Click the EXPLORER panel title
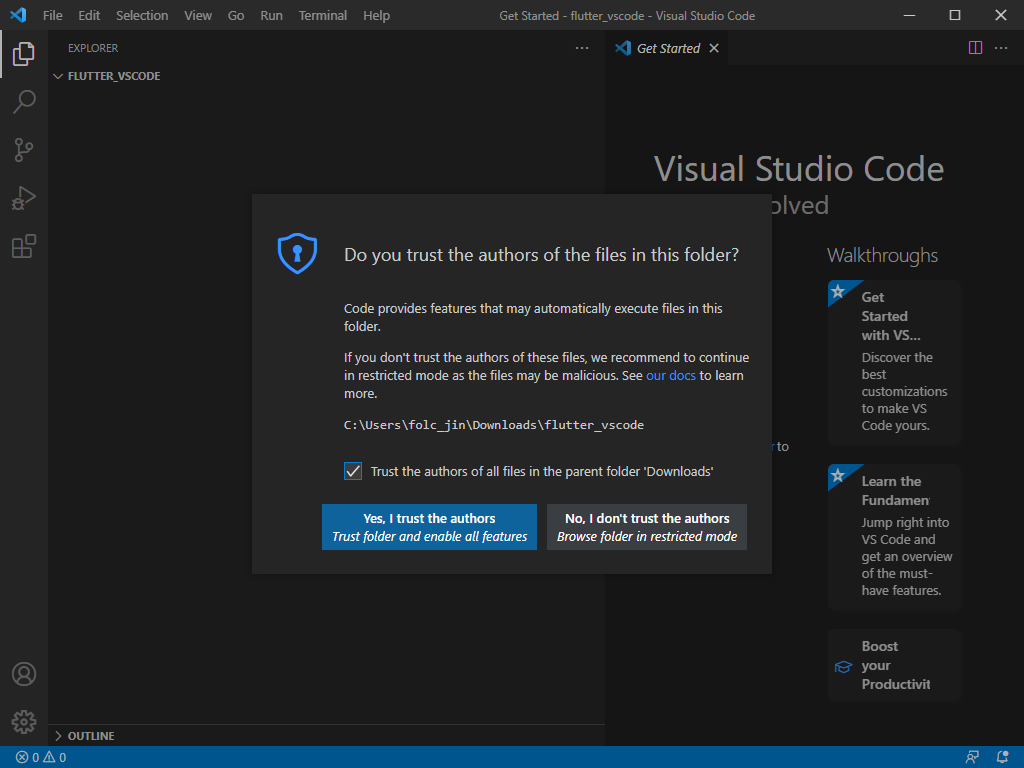 (93, 48)
